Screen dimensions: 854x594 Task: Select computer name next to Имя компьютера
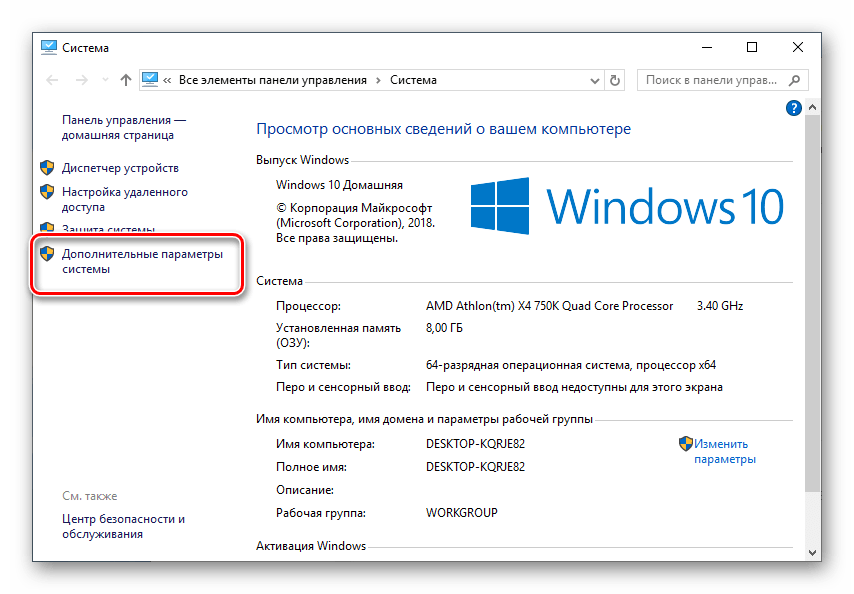pos(475,444)
